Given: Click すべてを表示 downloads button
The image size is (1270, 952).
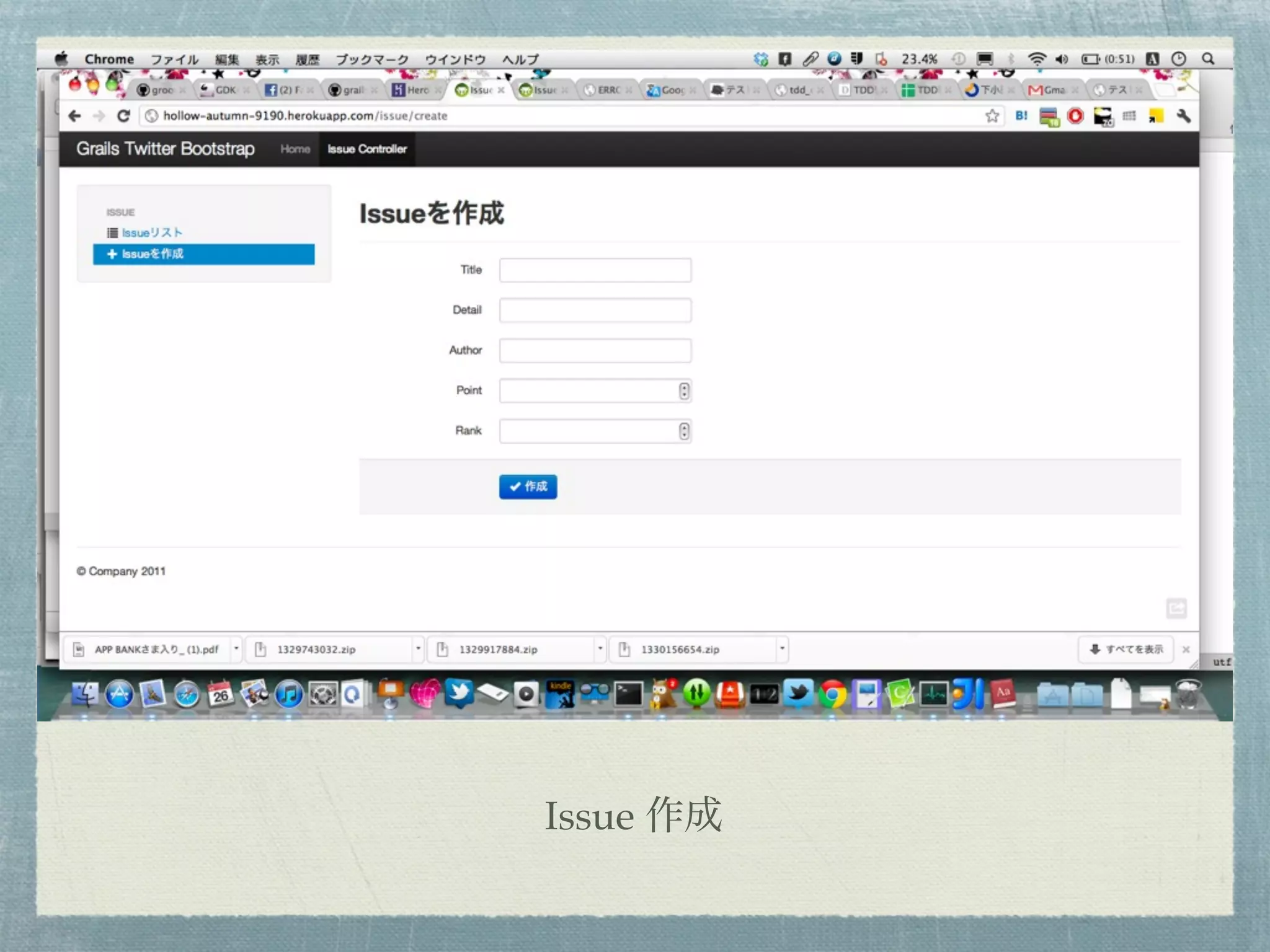Looking at the screenshot, I should tap(1126, 649).
